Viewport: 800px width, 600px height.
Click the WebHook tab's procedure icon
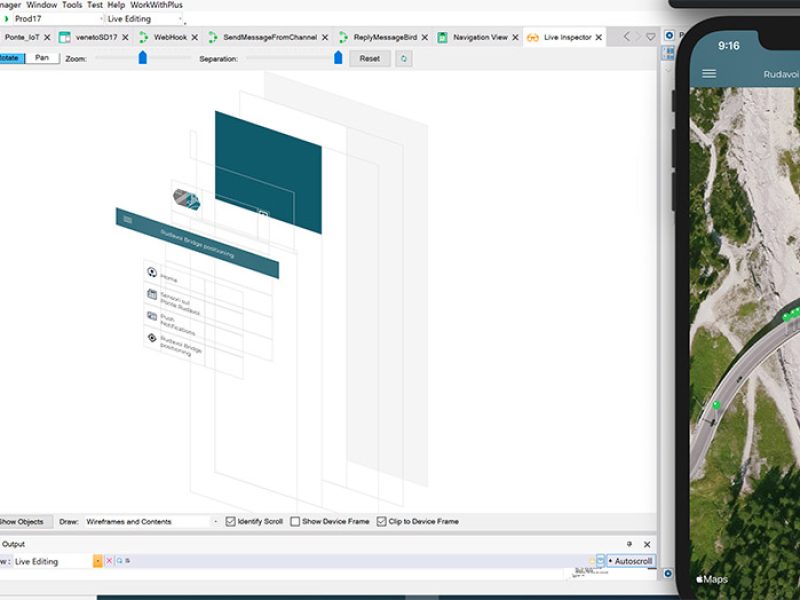pos(143,37)
